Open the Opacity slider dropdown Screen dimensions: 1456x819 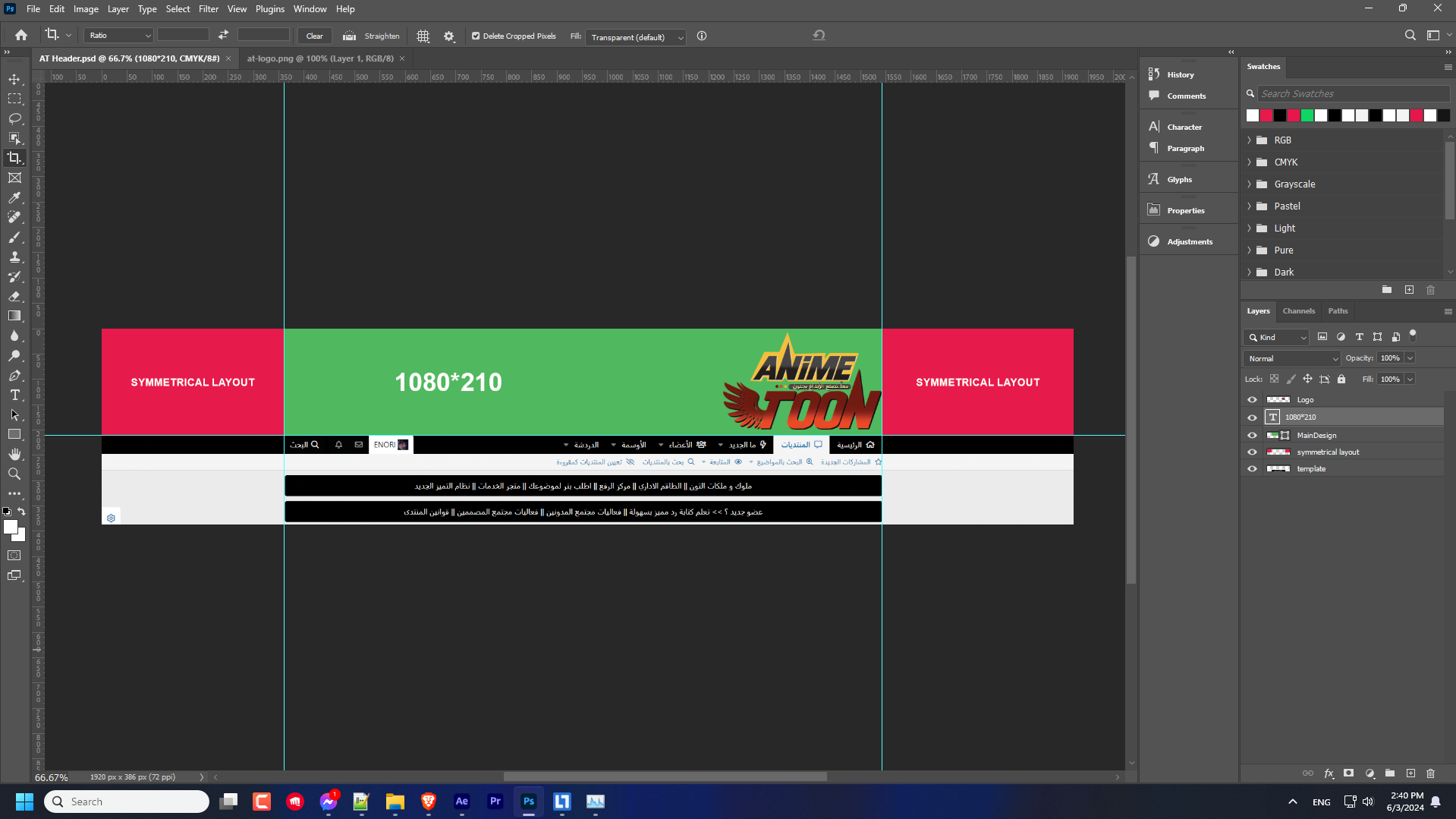pos(1410,358)
